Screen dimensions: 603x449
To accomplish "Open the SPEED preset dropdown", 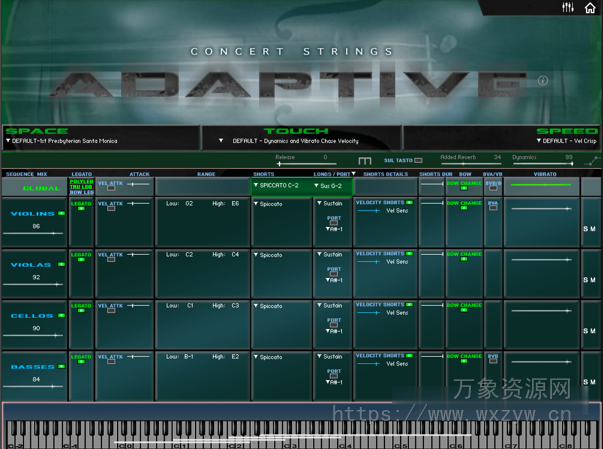I will (566, 141).
